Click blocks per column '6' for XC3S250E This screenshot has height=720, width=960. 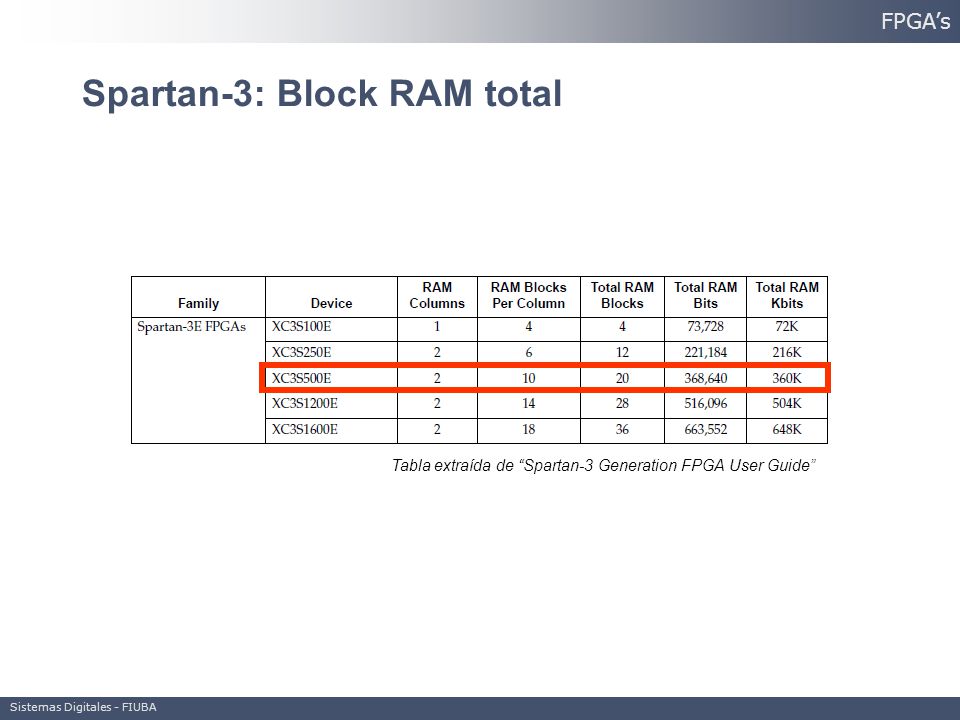[528, 352]
